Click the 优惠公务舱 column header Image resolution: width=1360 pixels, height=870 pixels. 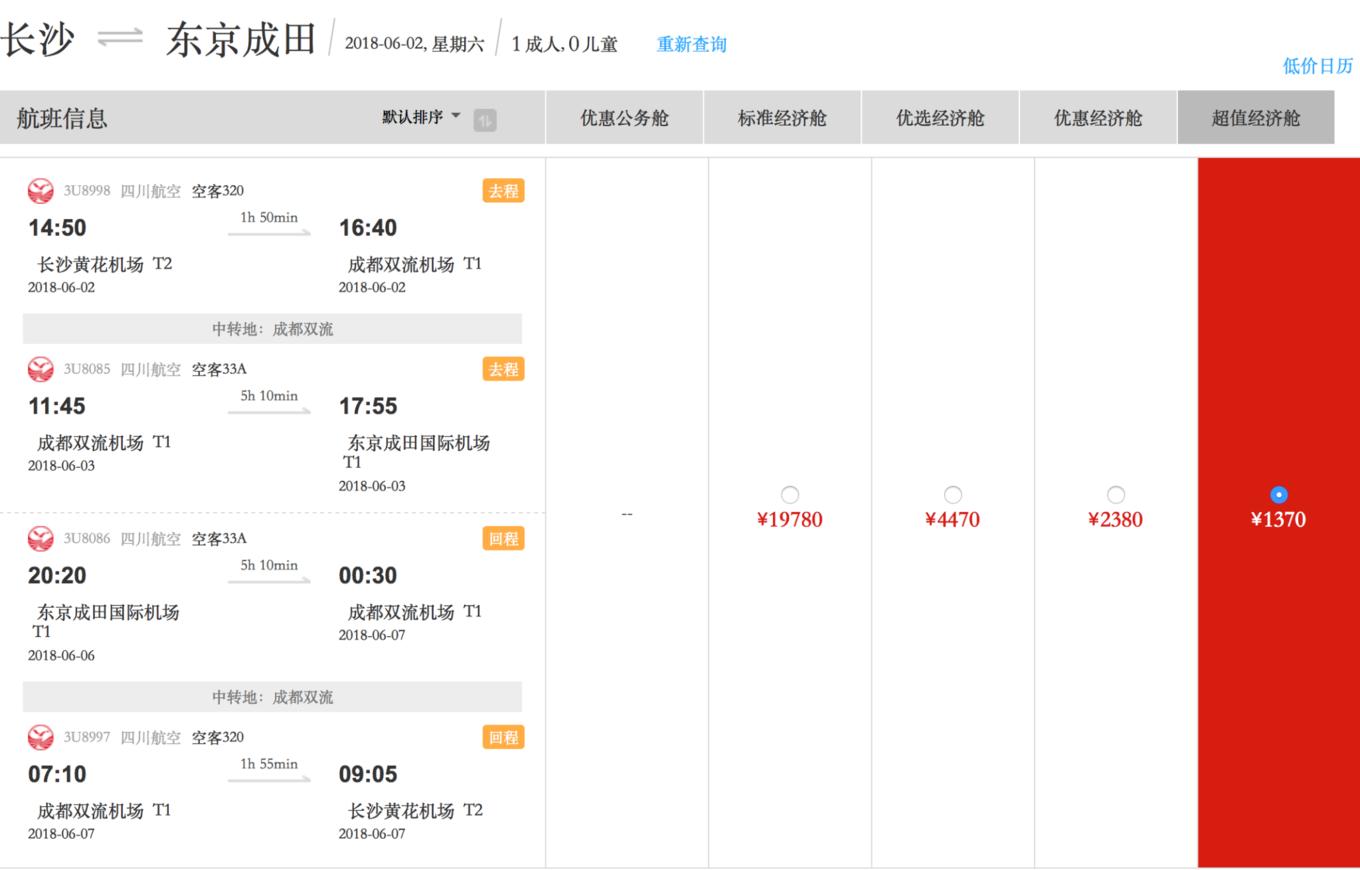(x=624, y=116)
